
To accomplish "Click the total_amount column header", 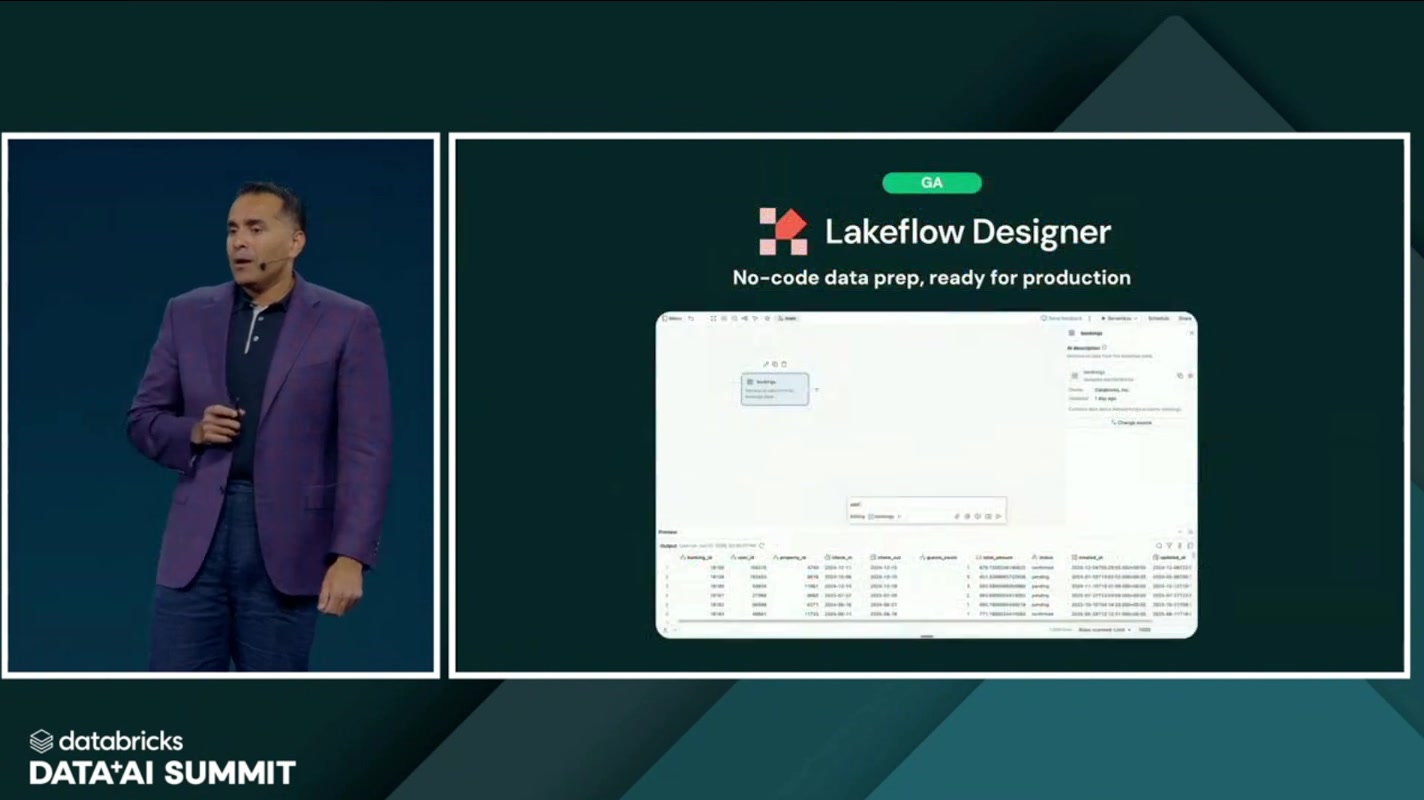I will (x=995, y=557).
